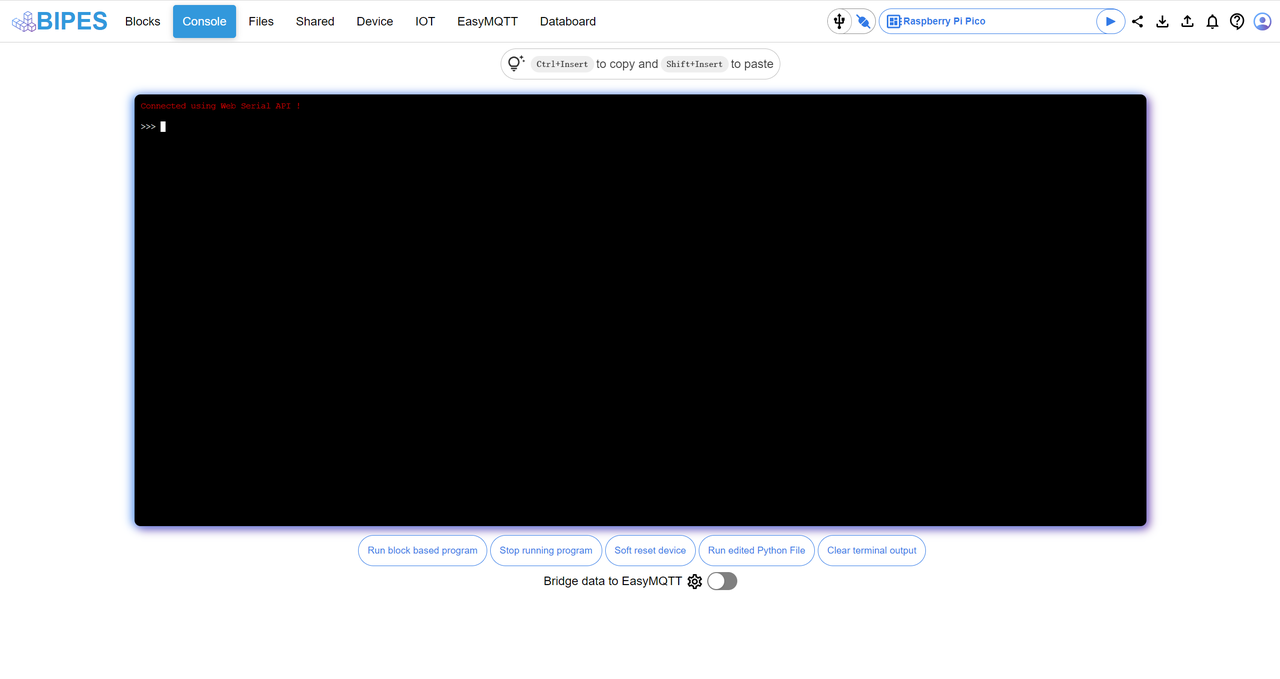Click the upload project icon
This screenshot has height=679, width=1280.
pos(1187,21)
